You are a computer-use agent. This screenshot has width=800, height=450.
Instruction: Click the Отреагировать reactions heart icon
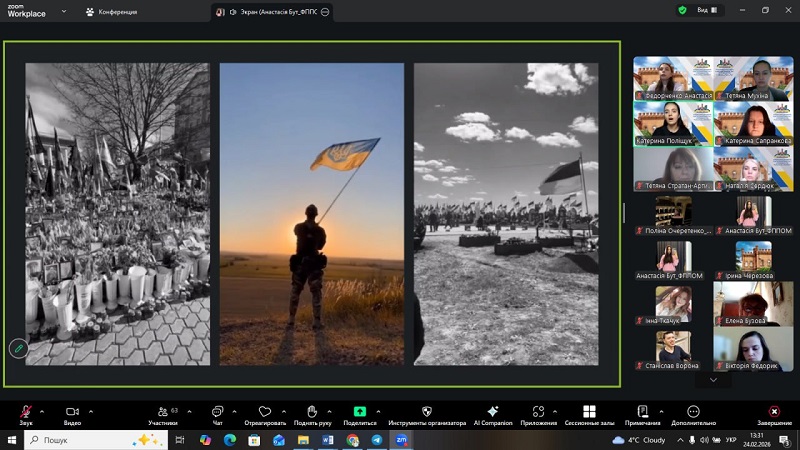[264, 412]
